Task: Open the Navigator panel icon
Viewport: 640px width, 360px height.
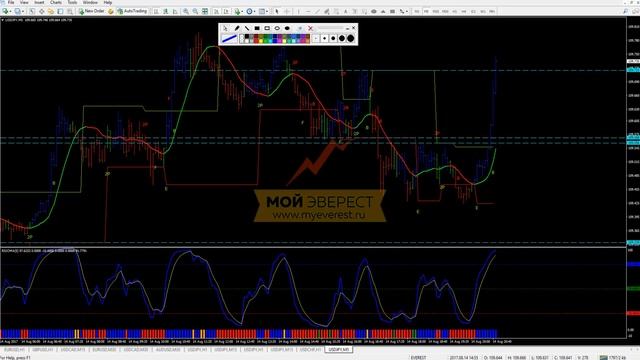Action: coord(51,11)
